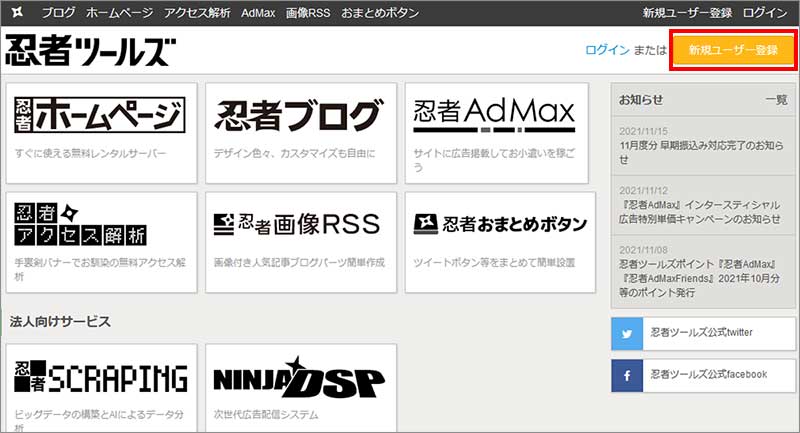Click the 忍者ツールズ site logo
The width and height of the screenshot is (800, 433).
click(90, 50)
